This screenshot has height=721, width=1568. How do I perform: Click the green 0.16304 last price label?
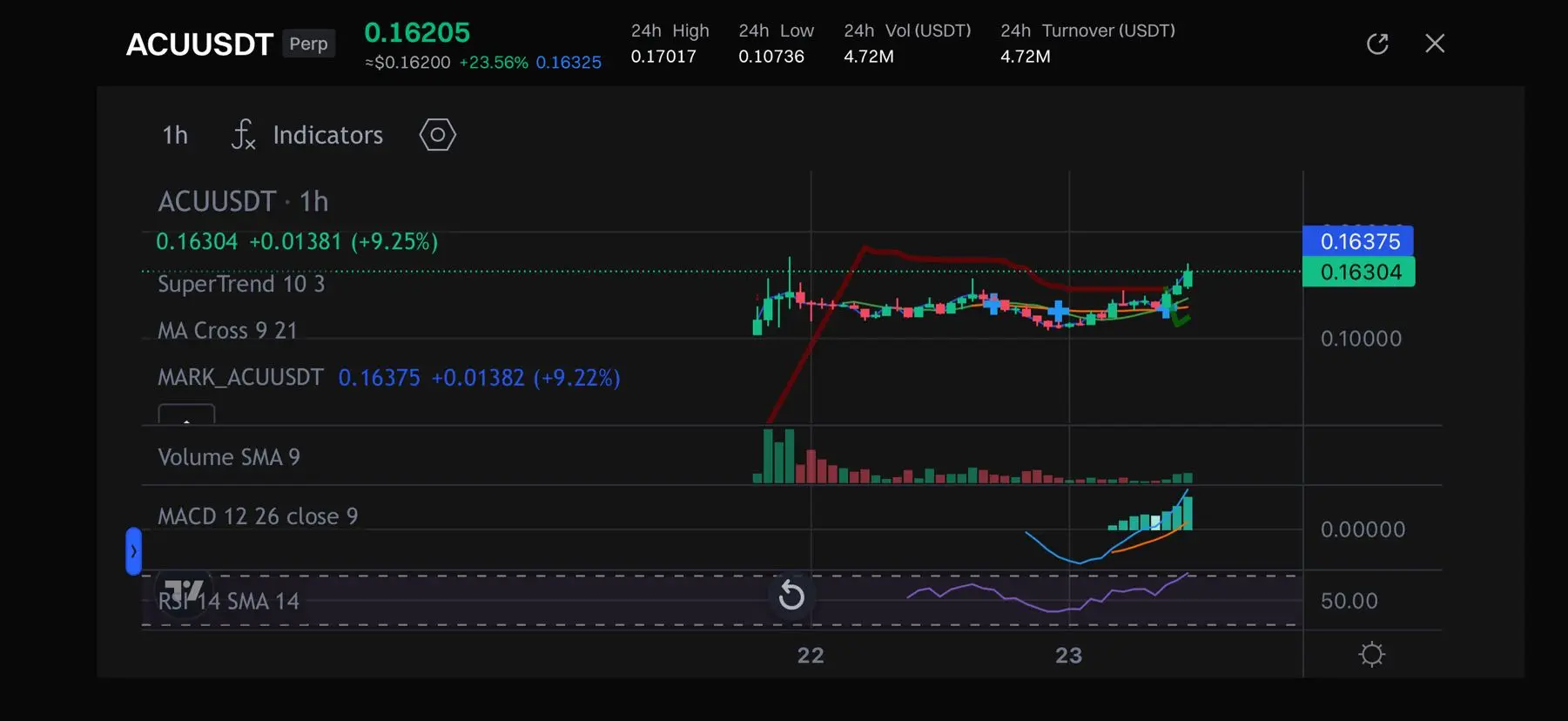click(x=1359, y=272)
